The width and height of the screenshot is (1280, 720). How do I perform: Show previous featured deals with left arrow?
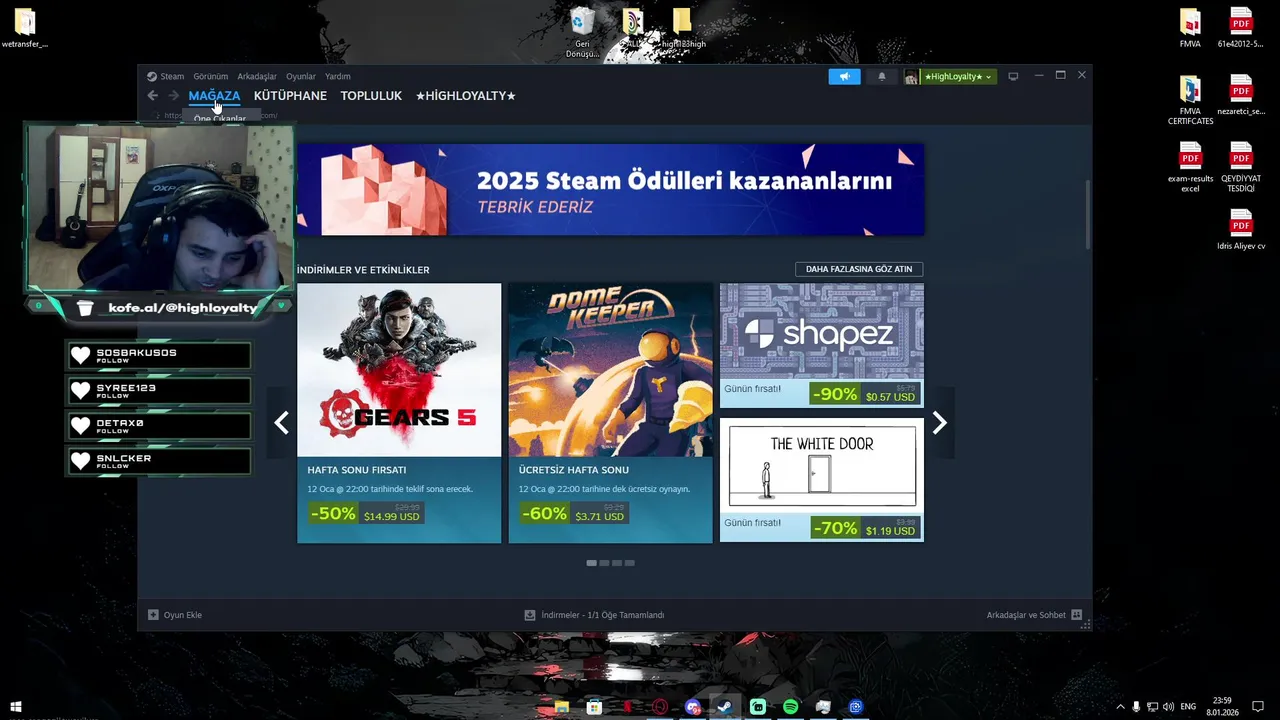[282, 423]
